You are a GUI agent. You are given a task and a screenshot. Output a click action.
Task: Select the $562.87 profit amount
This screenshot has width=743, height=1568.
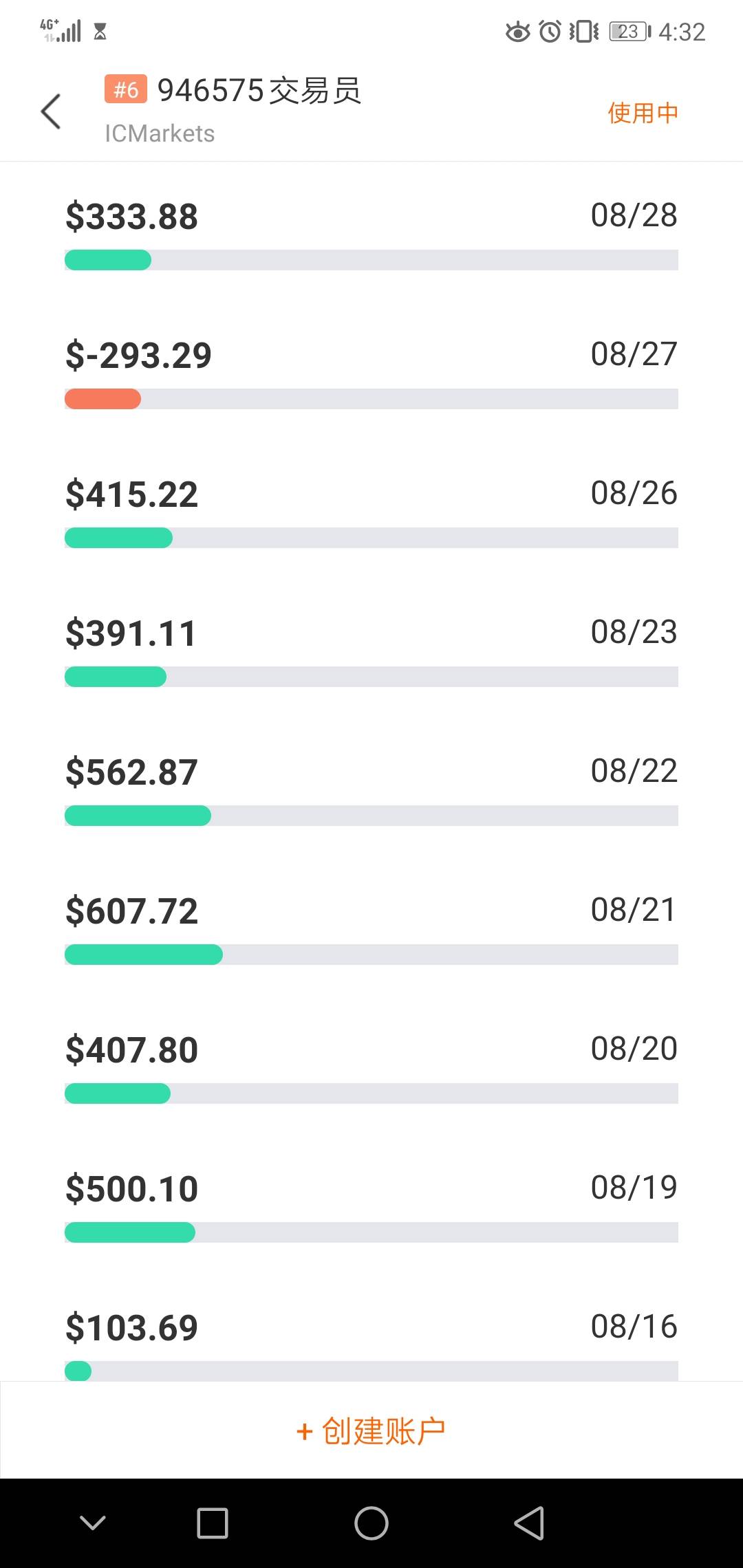(131, 772)
